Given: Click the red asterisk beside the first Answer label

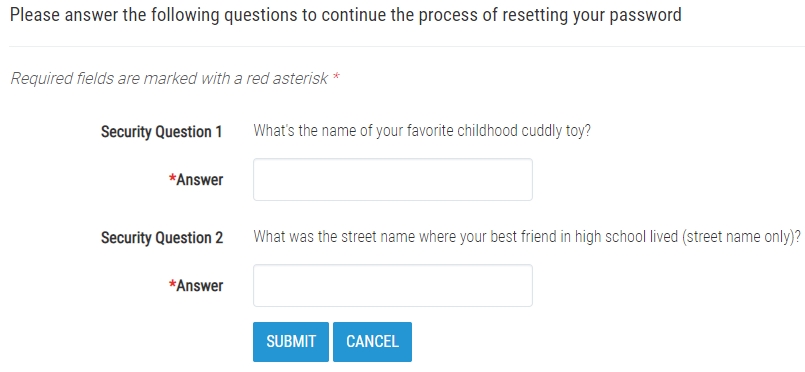Looking at the screenshot, I should (172, 178).
